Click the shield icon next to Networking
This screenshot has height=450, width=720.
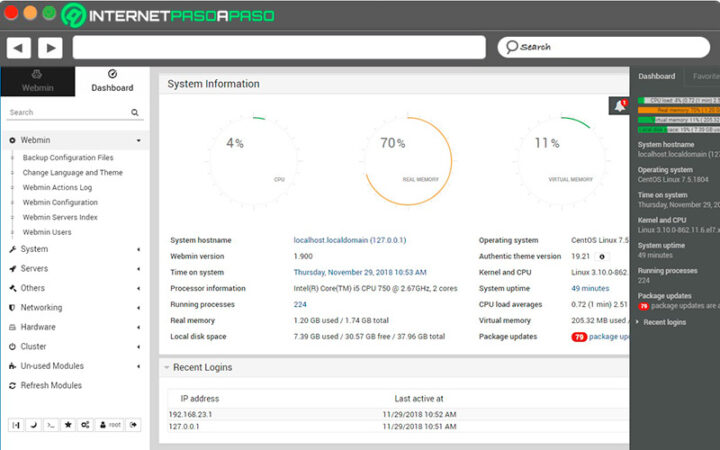[x=12, y=308]
